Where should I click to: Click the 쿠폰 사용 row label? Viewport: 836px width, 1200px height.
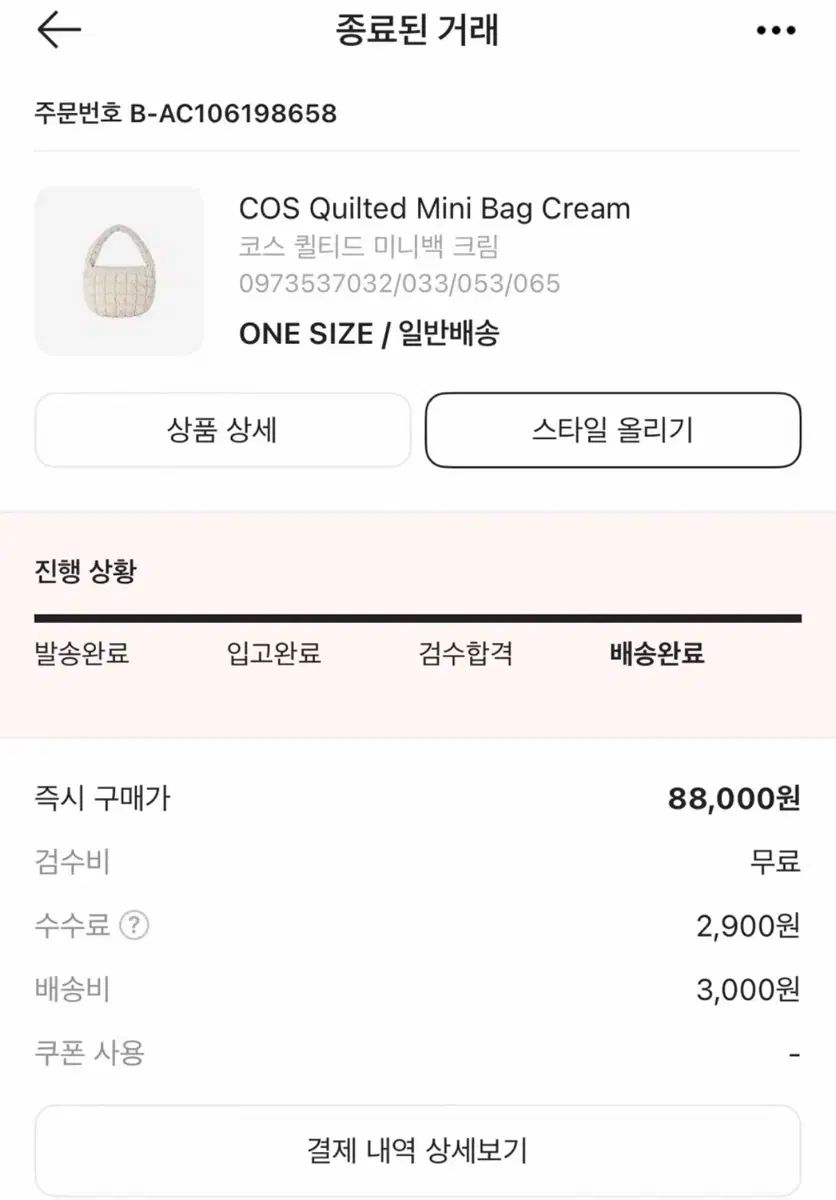point(90,1052)
